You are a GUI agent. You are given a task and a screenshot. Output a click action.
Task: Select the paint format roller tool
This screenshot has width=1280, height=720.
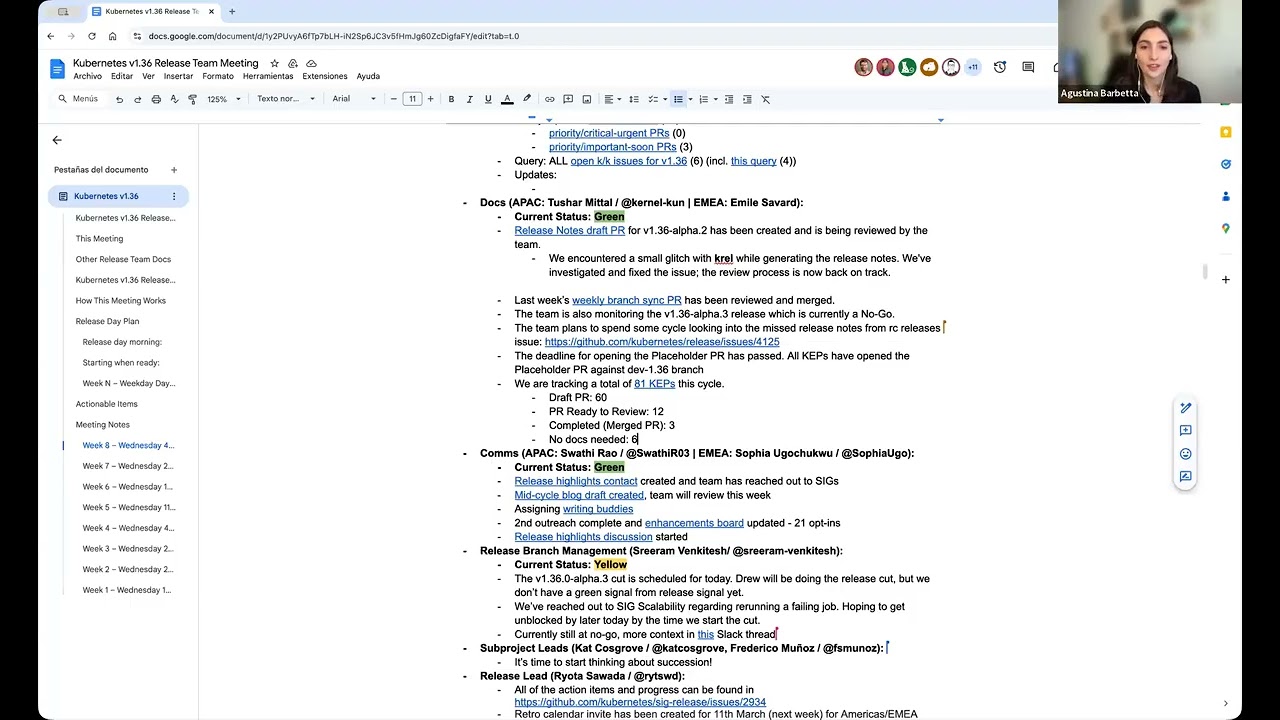tap(193, 99)
